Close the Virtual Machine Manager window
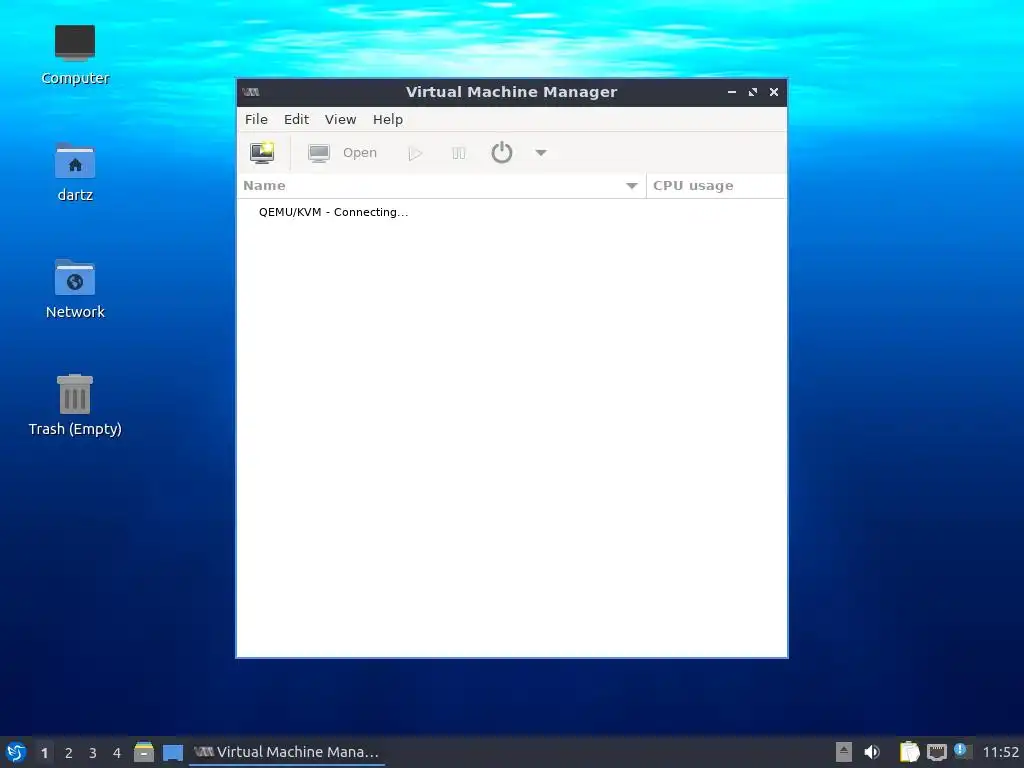The height and width of the screenshot is (768, 1024). coord(774,92)
